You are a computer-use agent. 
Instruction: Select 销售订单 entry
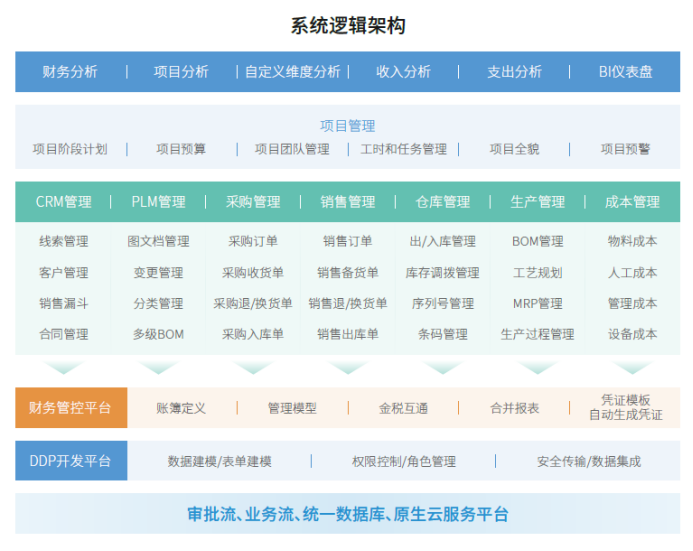[x=348, y=241]
